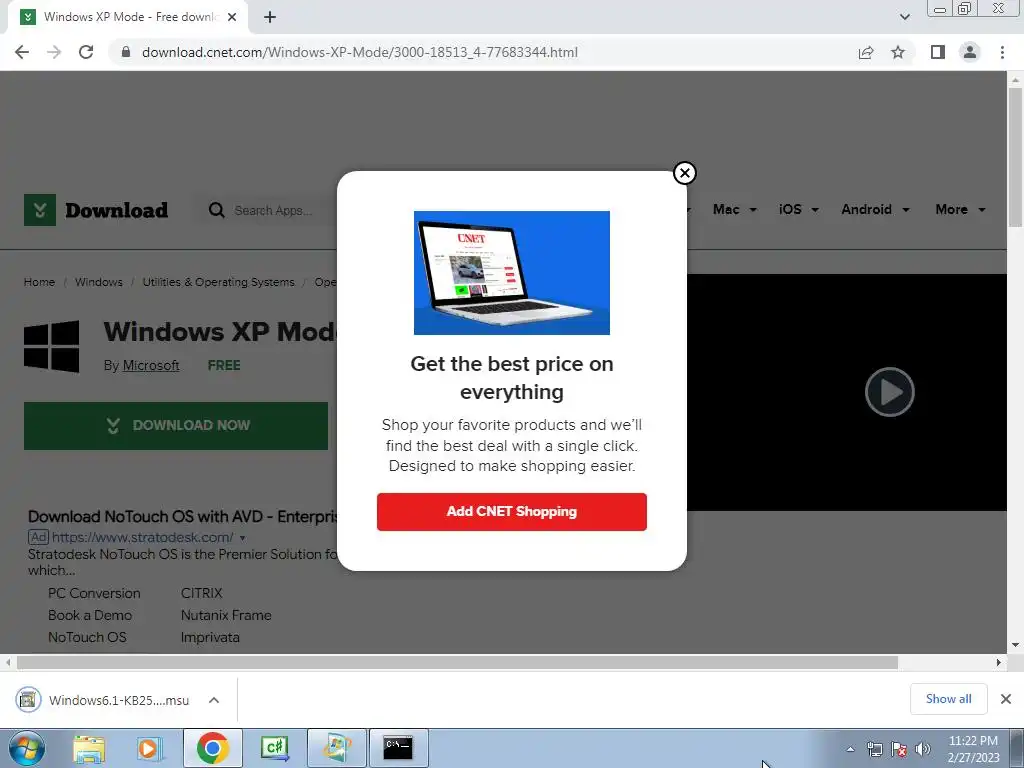Expand the More menu

point(960,210)
